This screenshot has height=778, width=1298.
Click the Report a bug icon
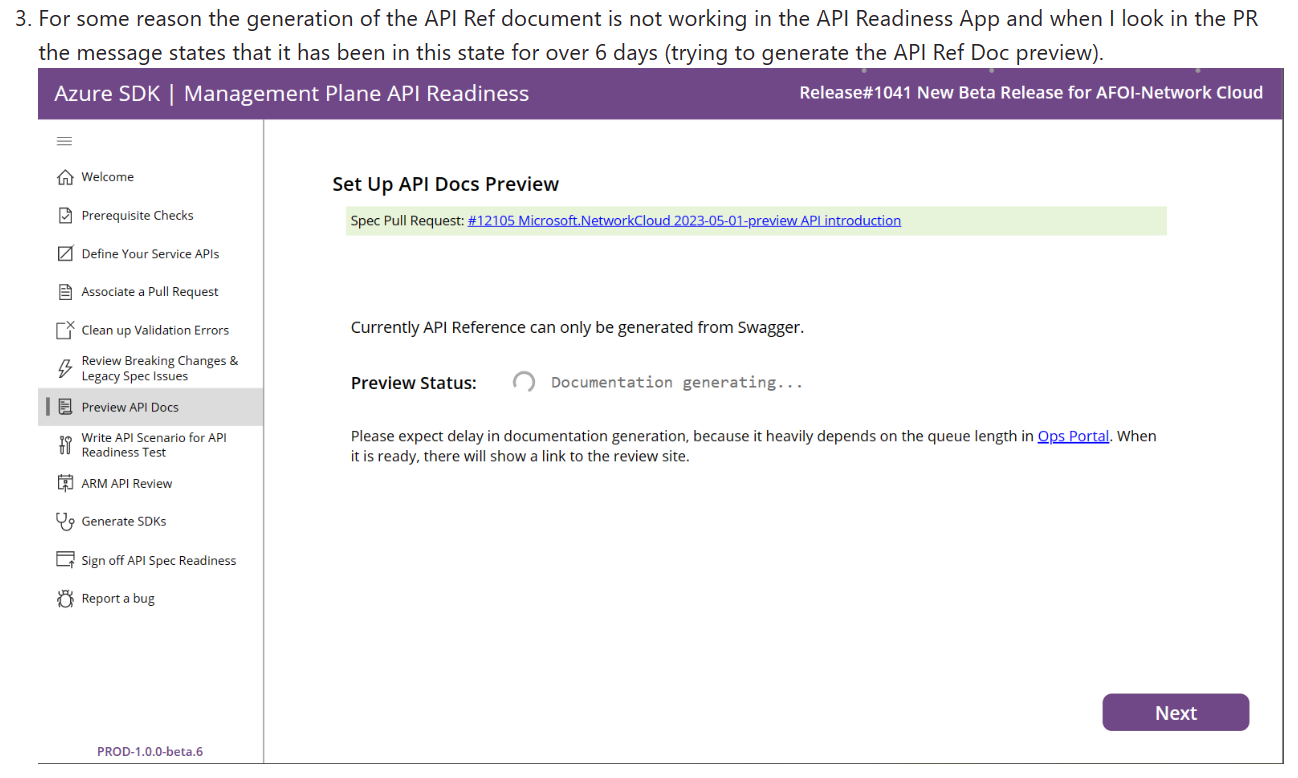click(65, 598)
